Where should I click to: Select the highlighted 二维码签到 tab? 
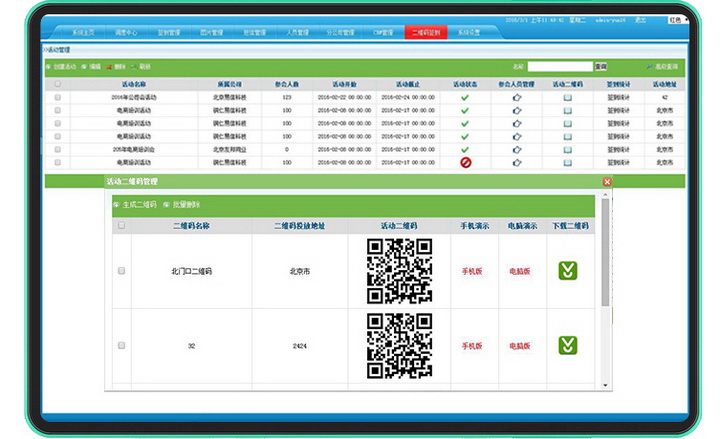[426, 33]
